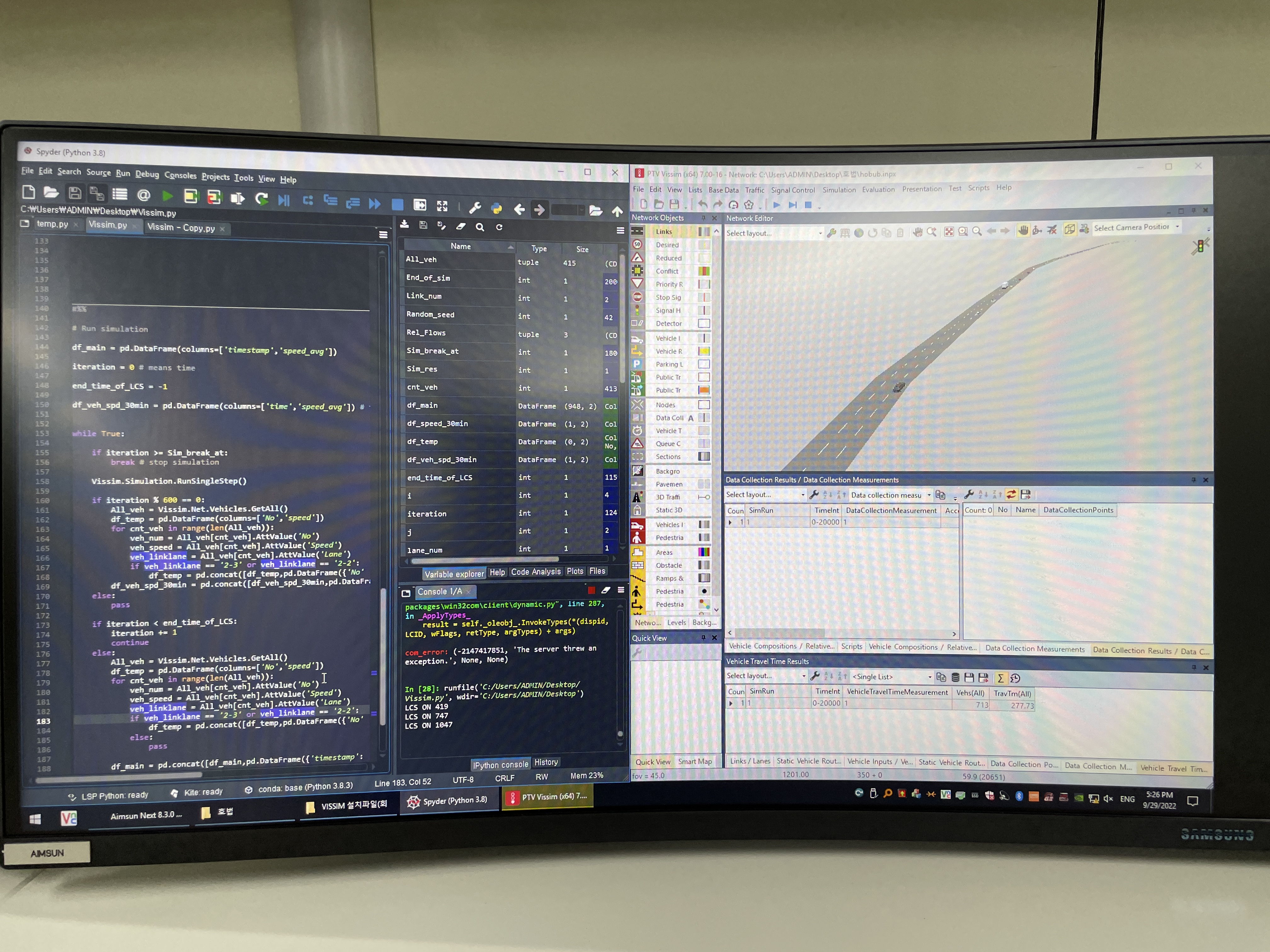
Task: Toggle the Pedestrian areas dot swatch
Action: (x=704, y=591)
